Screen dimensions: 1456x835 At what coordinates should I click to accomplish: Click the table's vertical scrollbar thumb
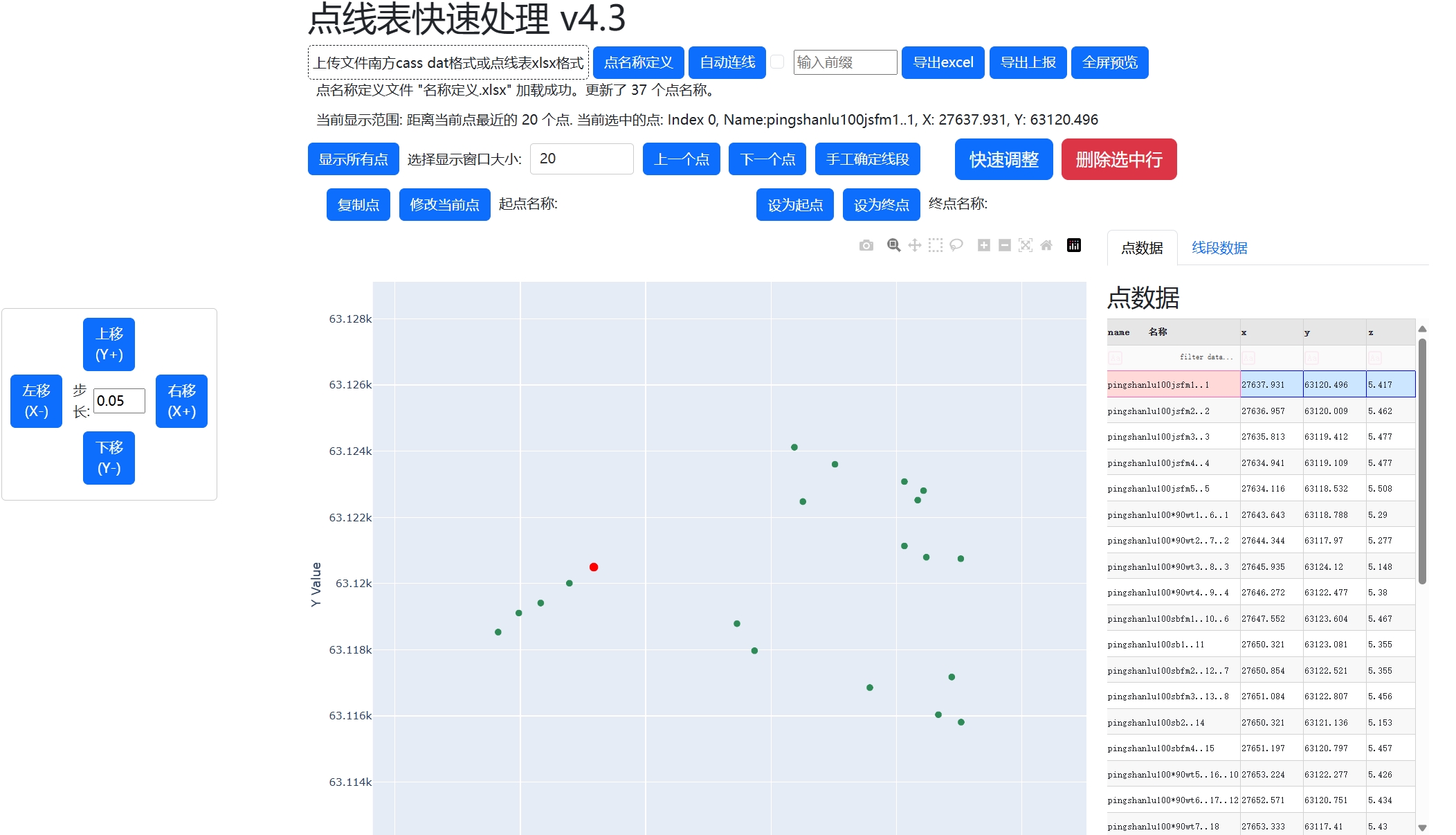1422,460
